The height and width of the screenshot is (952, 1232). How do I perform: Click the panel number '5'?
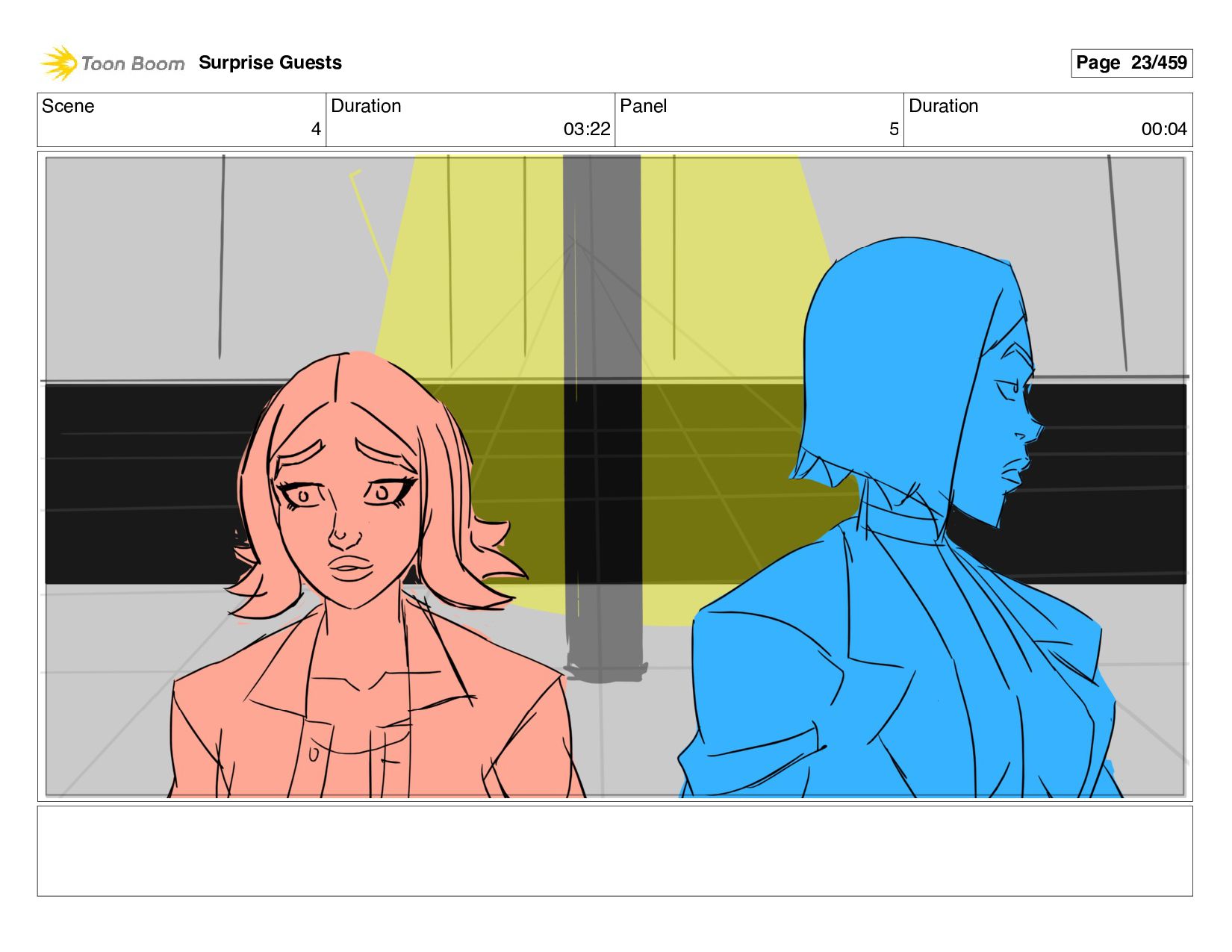click(x=894, y=129)
